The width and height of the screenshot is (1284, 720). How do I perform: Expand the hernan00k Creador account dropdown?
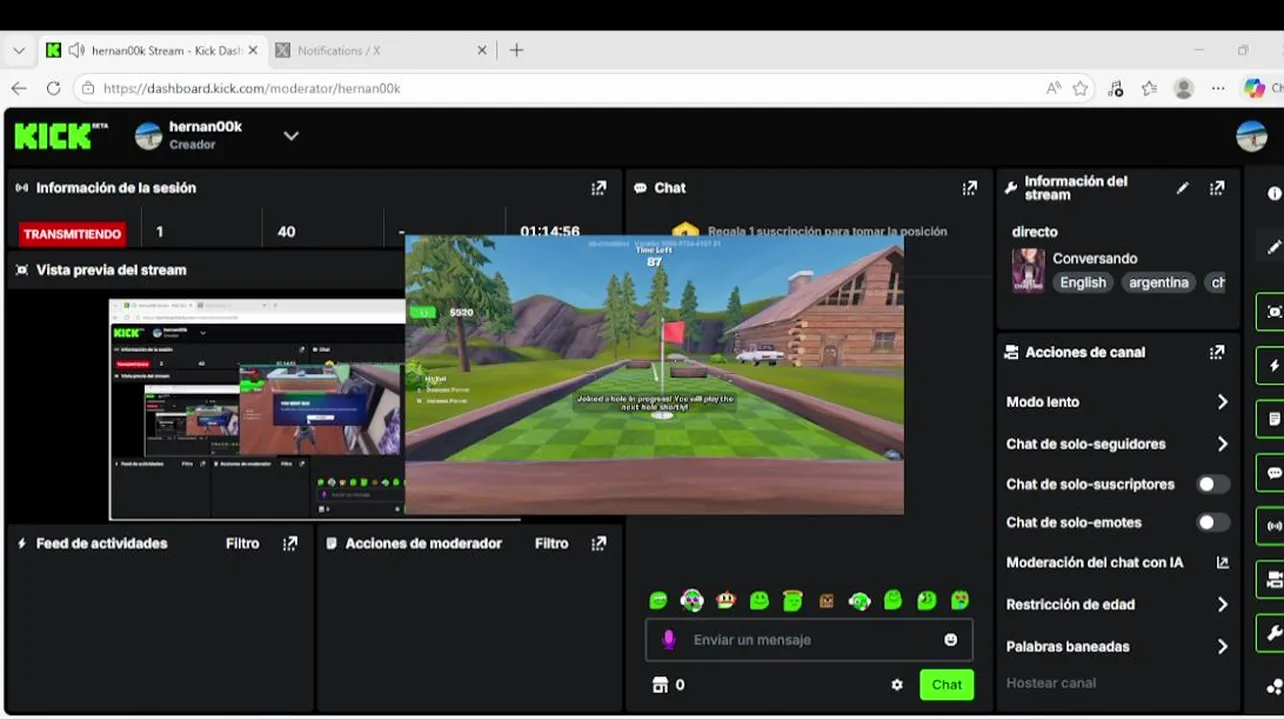pyautogui.click(x=291, y=136)
